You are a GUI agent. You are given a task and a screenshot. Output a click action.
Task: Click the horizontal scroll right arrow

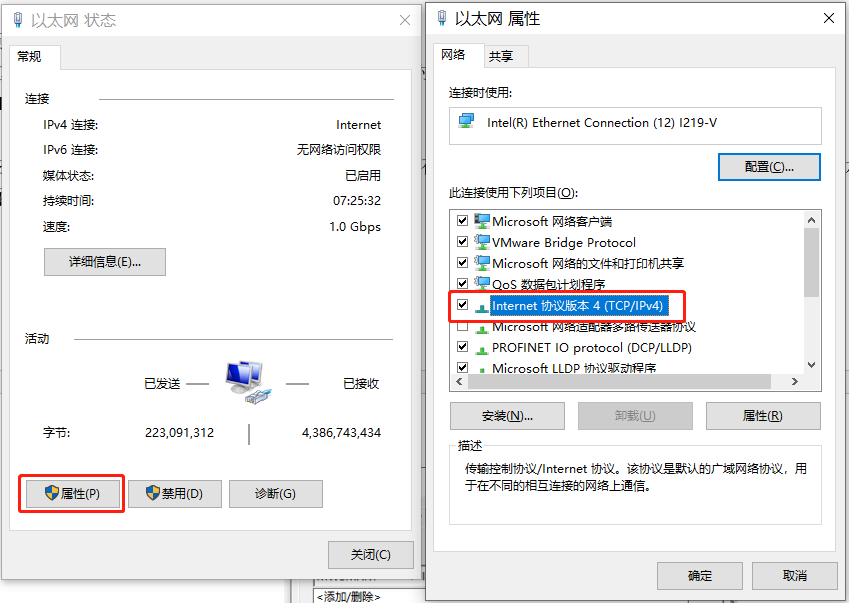pyautogui.click(x=794, y=382)
